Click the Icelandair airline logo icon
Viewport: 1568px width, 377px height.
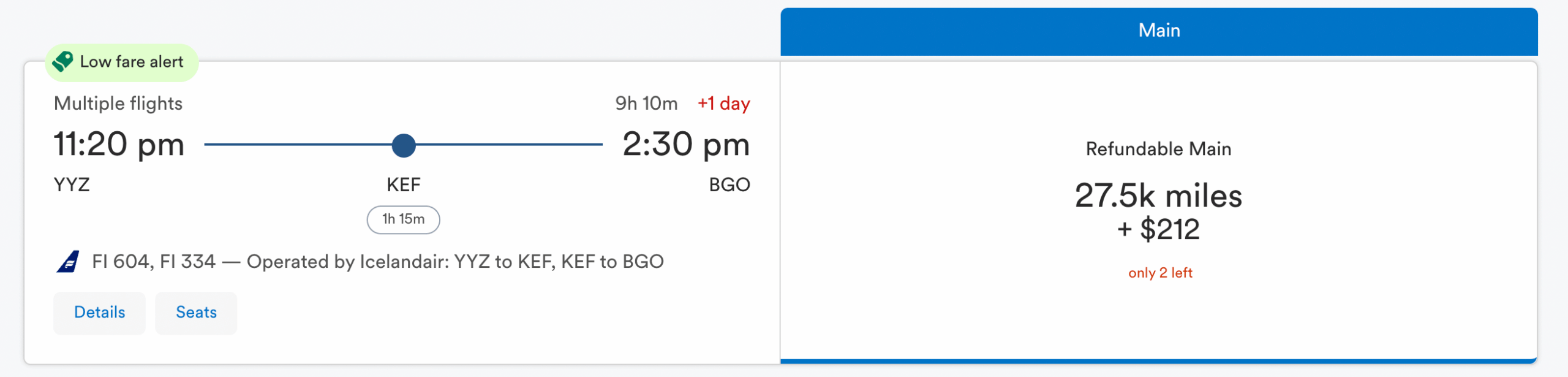68,262
